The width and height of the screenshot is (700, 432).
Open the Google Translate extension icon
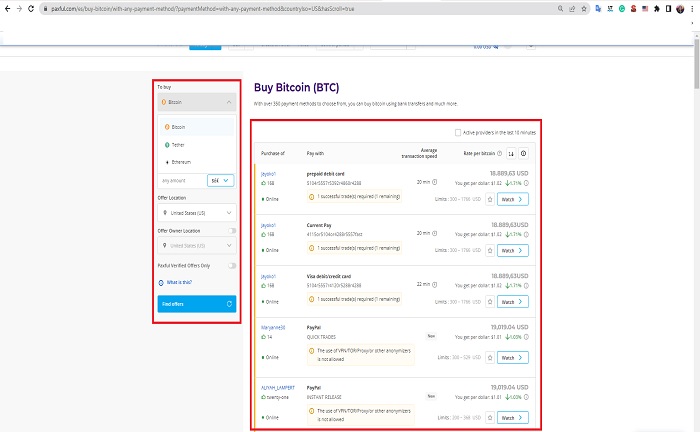click(x=598, y=8)
